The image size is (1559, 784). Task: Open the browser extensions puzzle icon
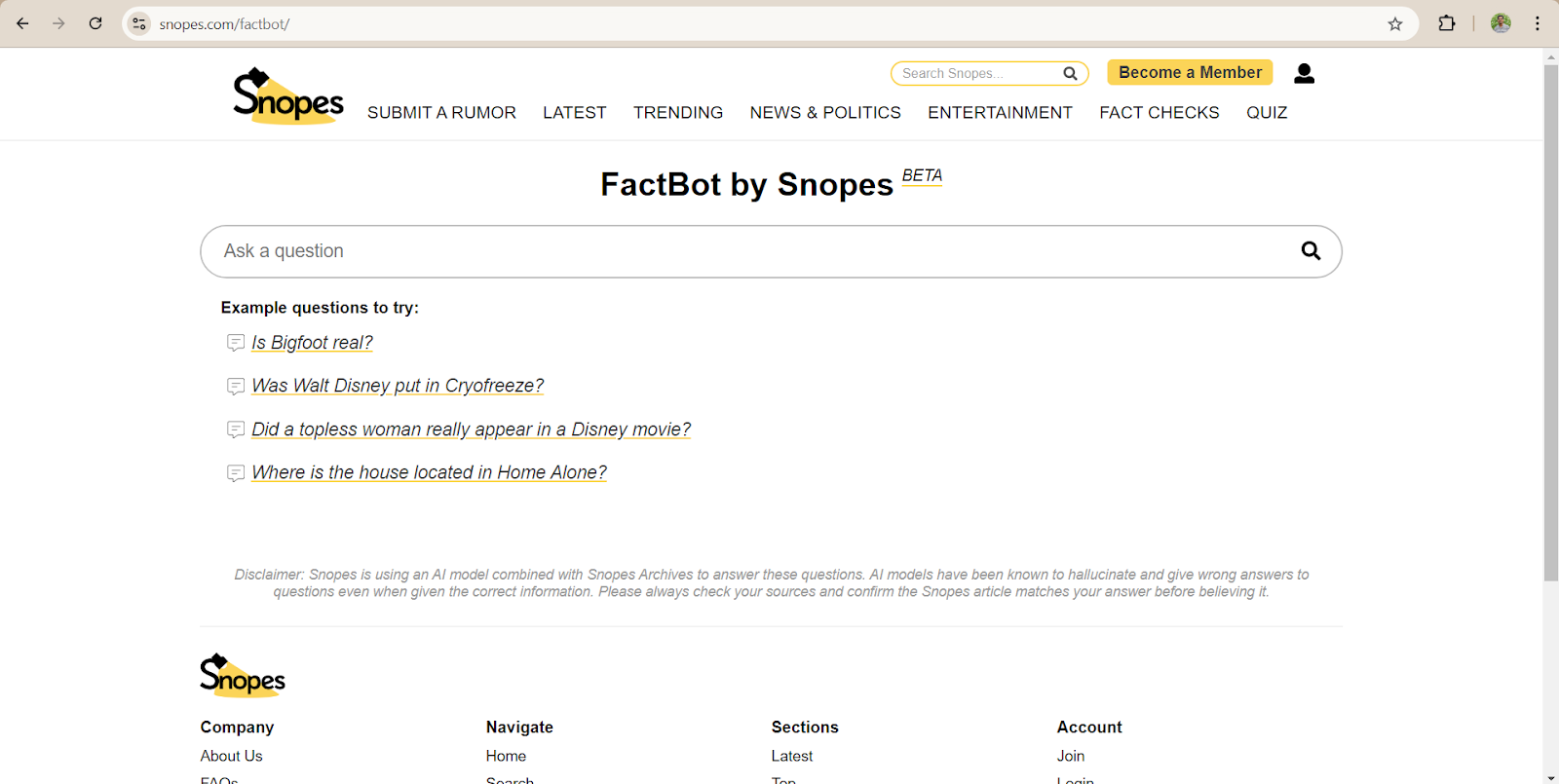pyautogui.click(x=1447, y=23)
